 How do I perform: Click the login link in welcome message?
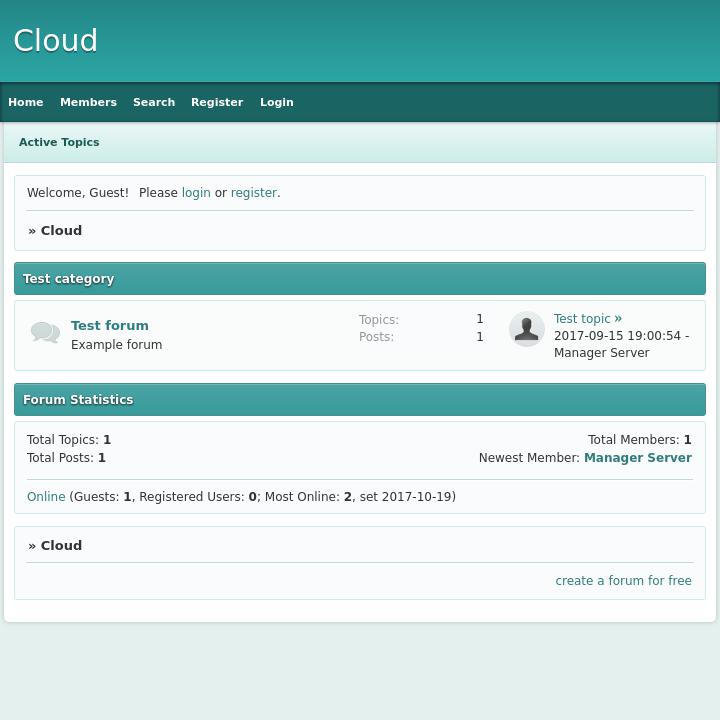pos(196,193)
